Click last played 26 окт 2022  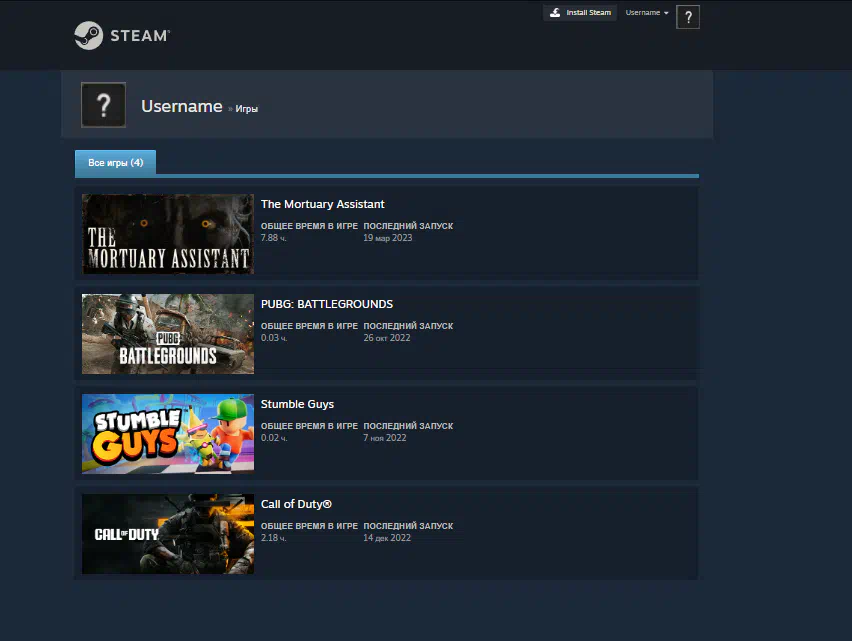click(386, 338)
